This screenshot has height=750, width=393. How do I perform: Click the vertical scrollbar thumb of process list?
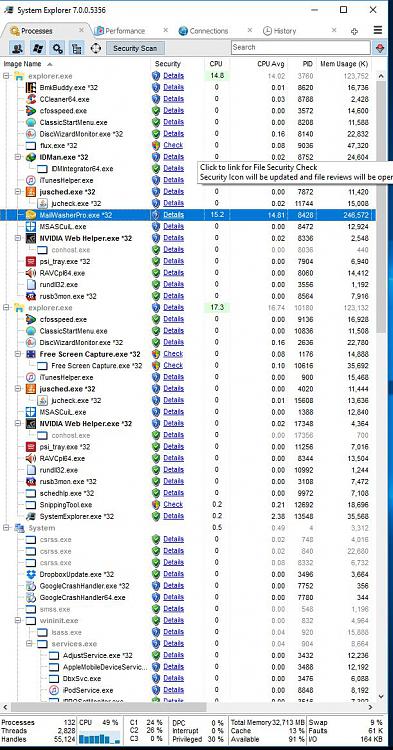click(381, 207)
